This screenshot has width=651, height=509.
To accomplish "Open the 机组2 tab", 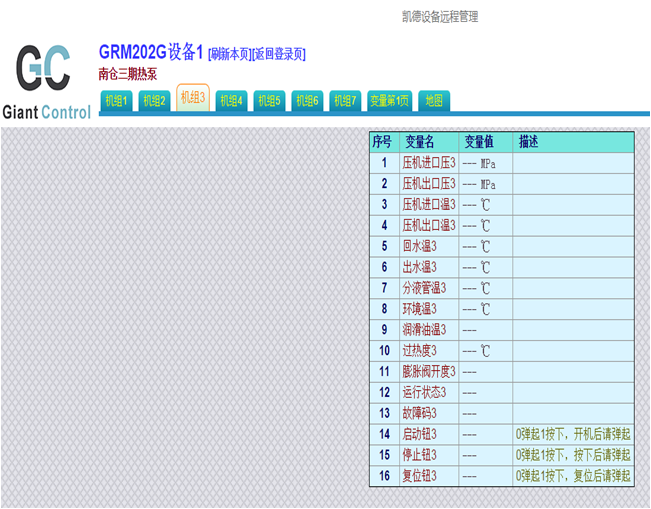I will (154, 101).
